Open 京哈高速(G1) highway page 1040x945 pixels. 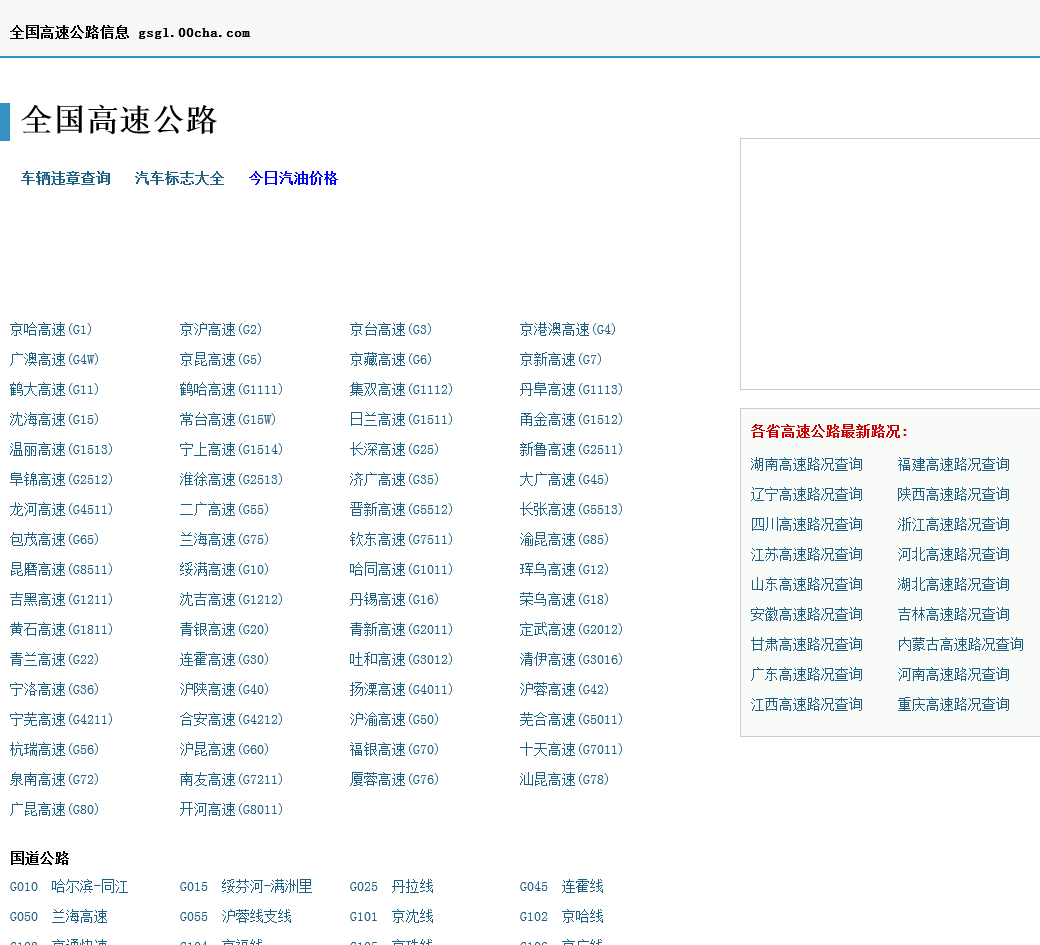(x=50, y=330)
